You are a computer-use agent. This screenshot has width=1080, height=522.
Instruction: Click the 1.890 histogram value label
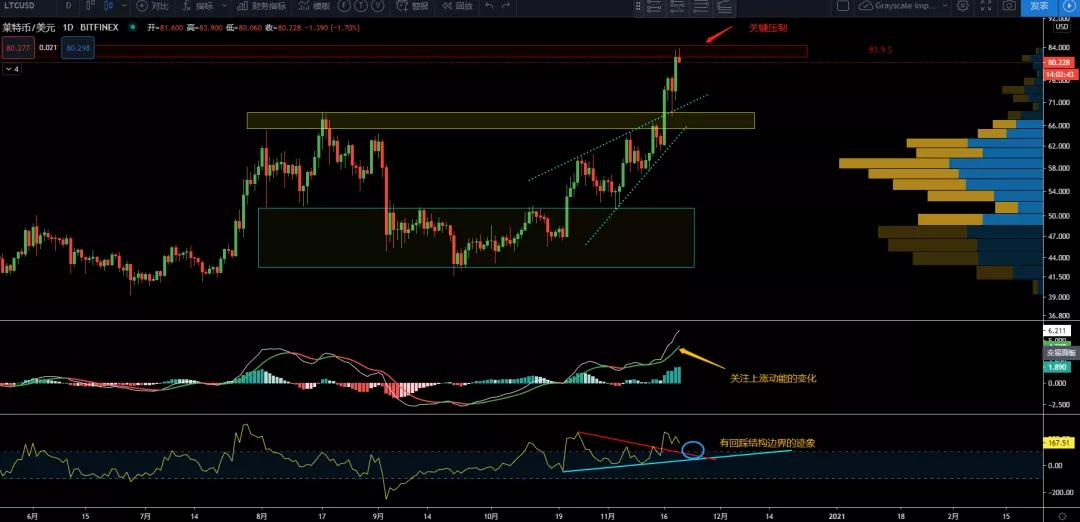tap(1057, 368)
